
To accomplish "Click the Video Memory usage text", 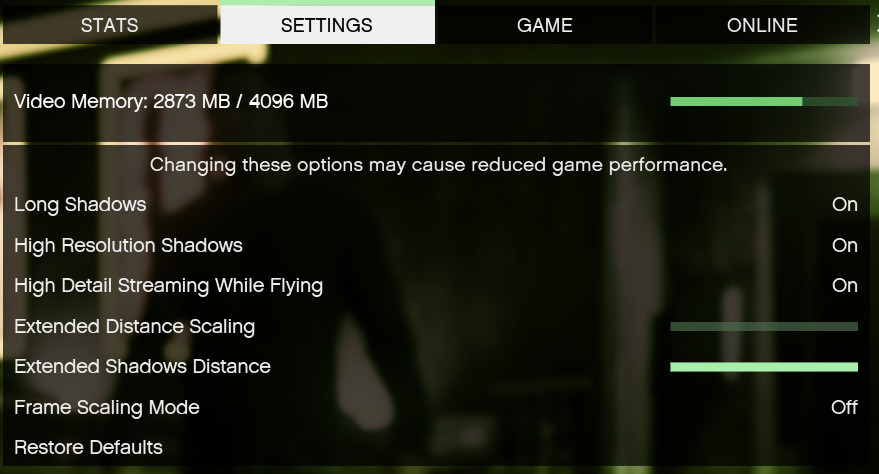I will (171, 101).
